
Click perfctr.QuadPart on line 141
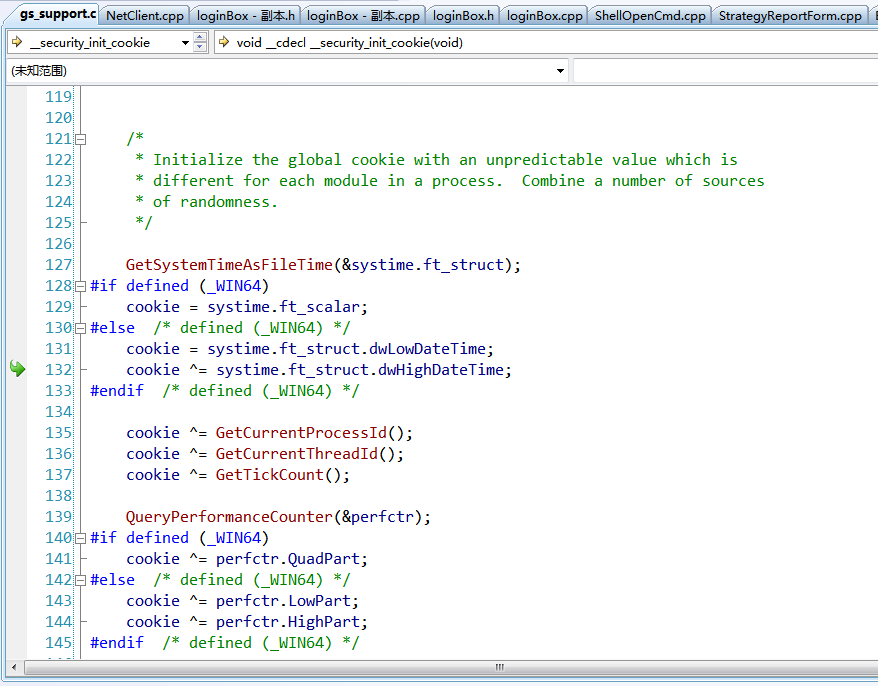[x=288, y=559]
